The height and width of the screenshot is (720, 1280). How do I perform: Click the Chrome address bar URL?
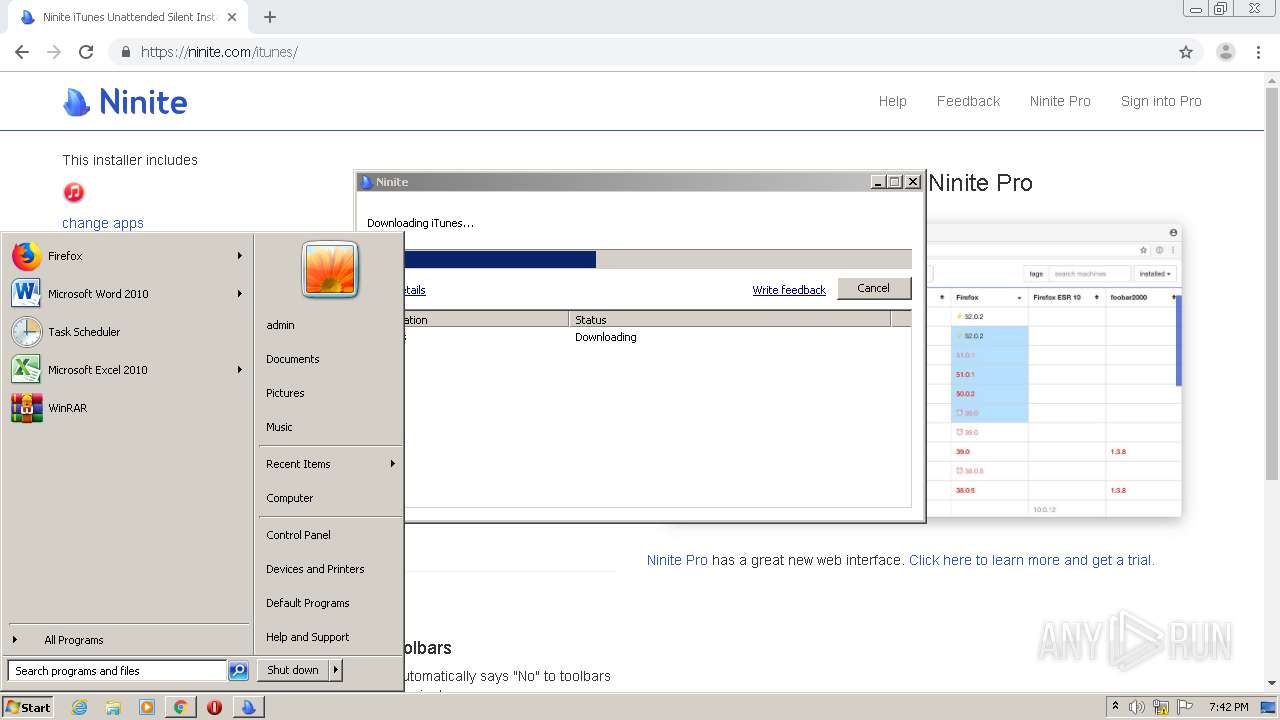[x=219, y=52]
